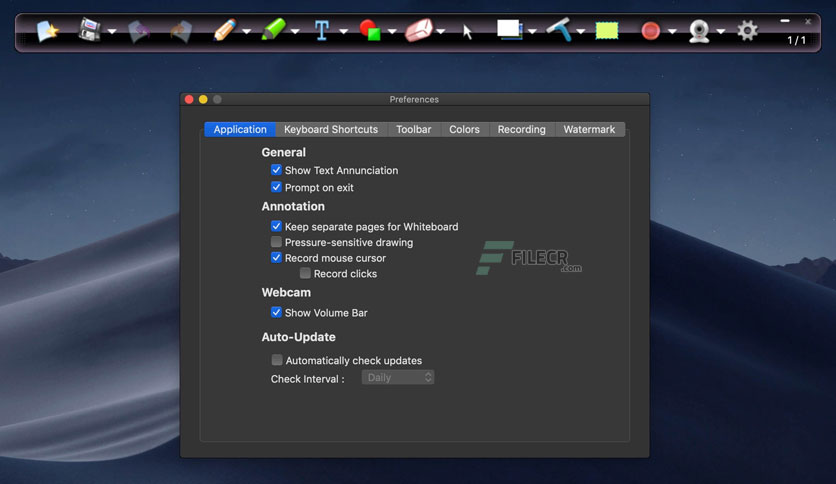Click the Webcam section heading
Screen dimensions: 836x484
286,293
